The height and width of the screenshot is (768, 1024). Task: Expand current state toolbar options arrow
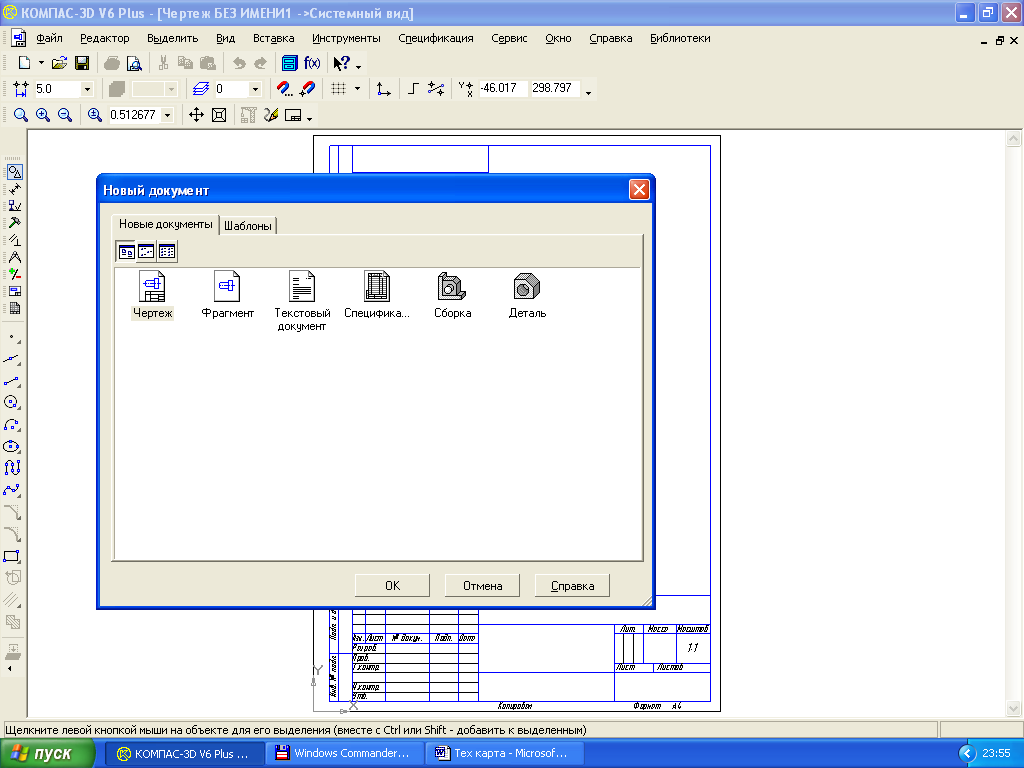point(588,93)
